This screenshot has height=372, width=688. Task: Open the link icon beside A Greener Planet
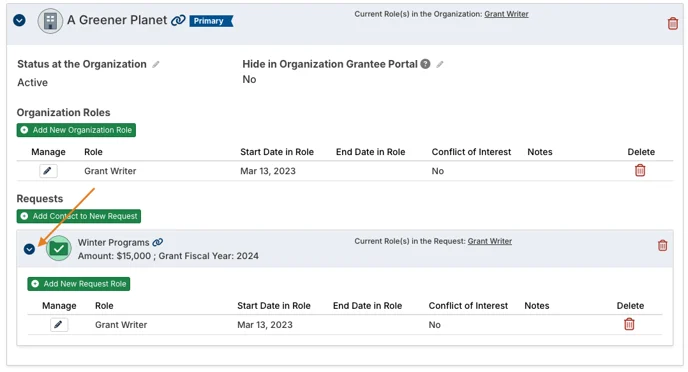pyautogui.click(x=178, y=20)
